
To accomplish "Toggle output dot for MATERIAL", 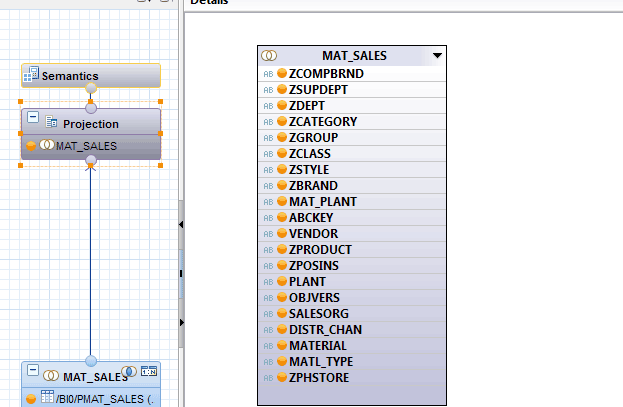I will pyautogui.click(x=282, y=345).
